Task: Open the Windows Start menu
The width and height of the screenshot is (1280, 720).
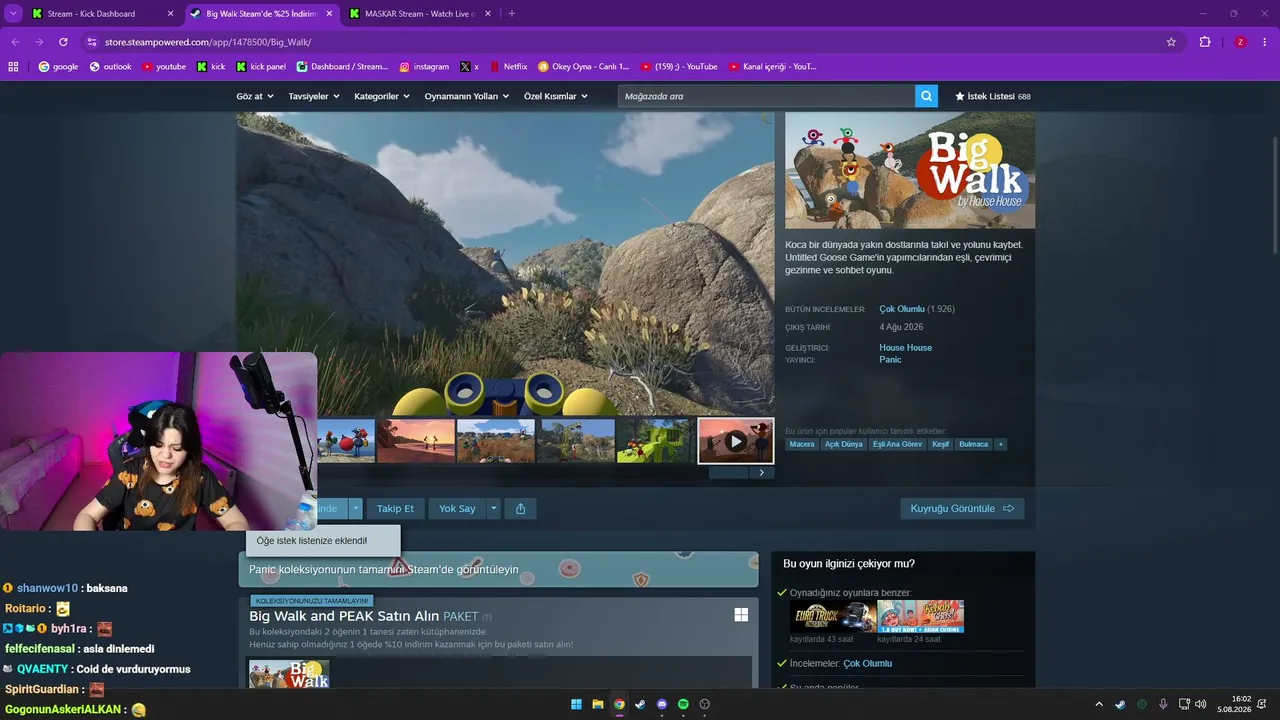Action: (577, 705)
